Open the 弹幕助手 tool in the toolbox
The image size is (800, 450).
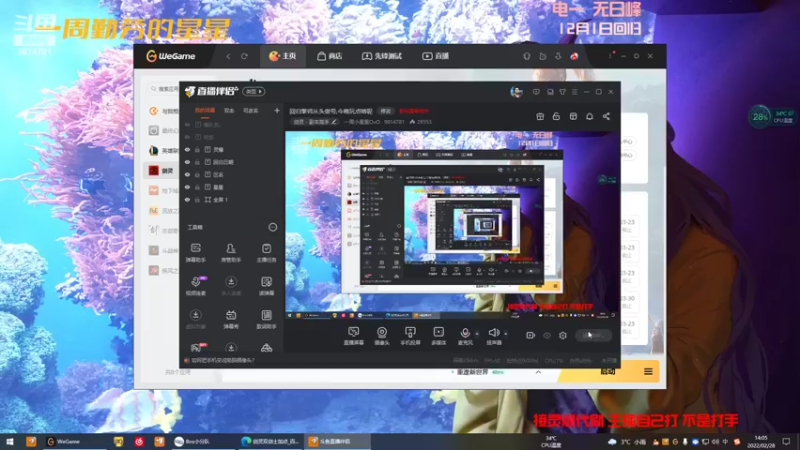[195, 252]
